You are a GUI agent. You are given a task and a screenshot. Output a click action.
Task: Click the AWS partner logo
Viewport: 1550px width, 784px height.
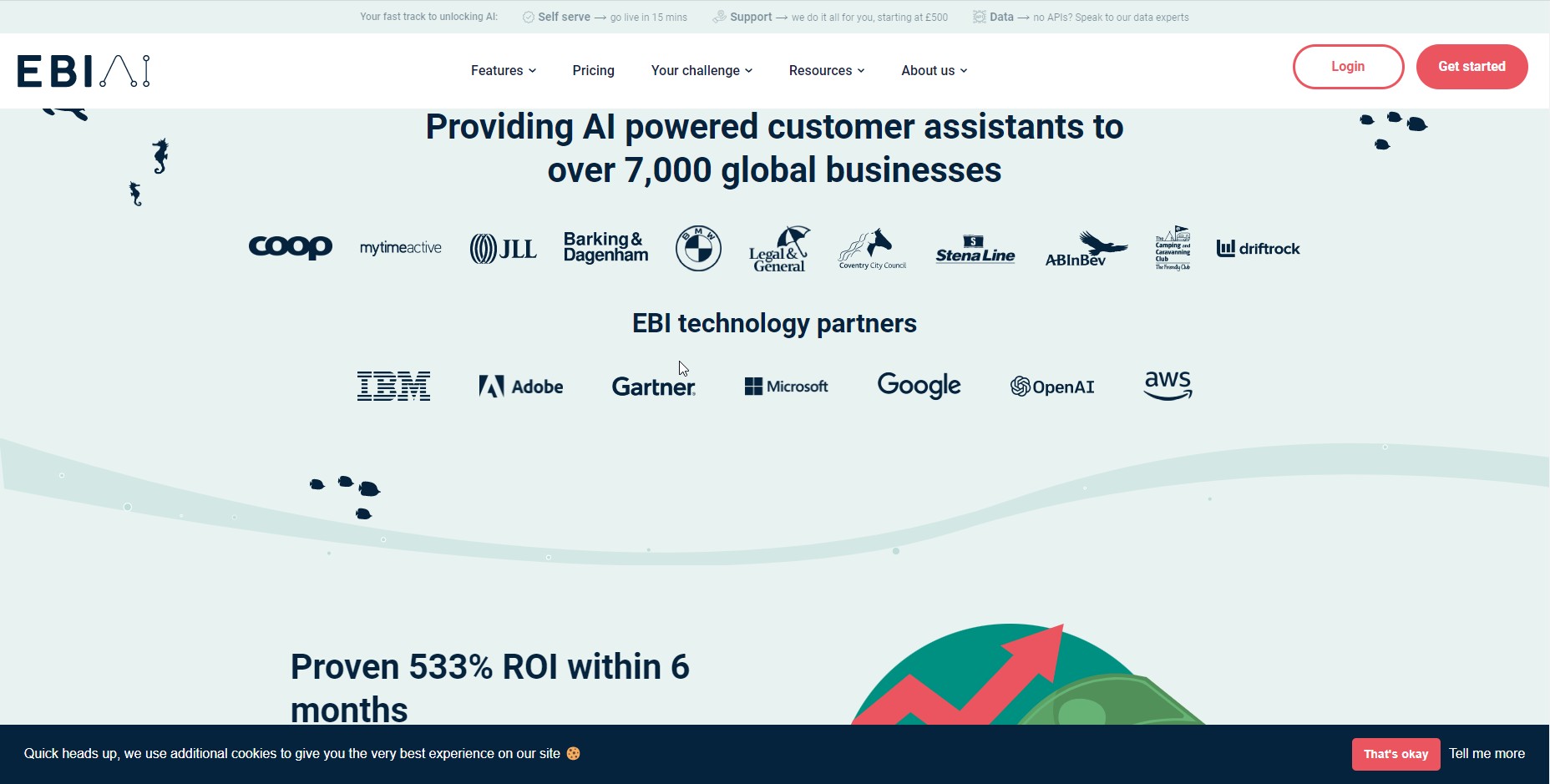tap(1168, 386)
